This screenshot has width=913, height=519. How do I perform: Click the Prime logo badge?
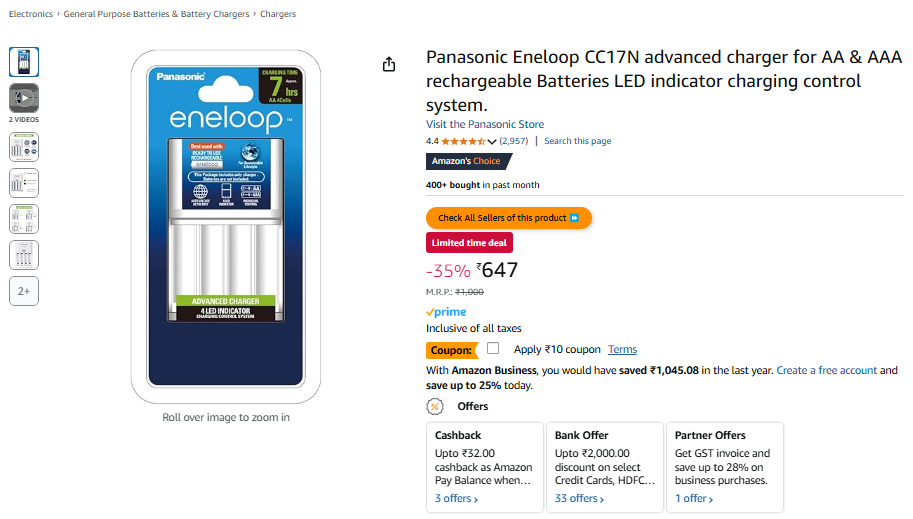[x=446, y=312]
